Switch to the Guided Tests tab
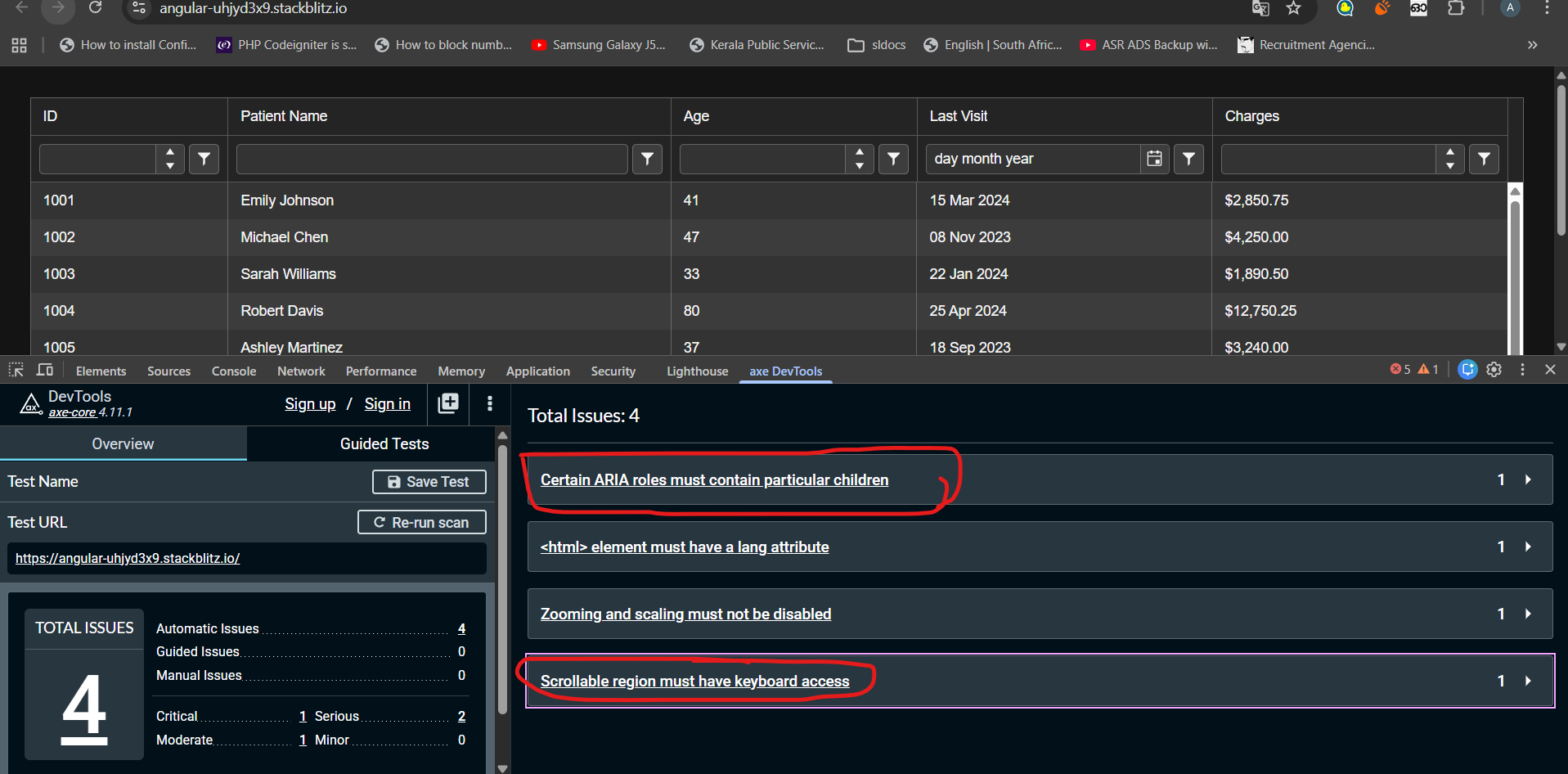The image size is (1568, 774). pos(384,443)
